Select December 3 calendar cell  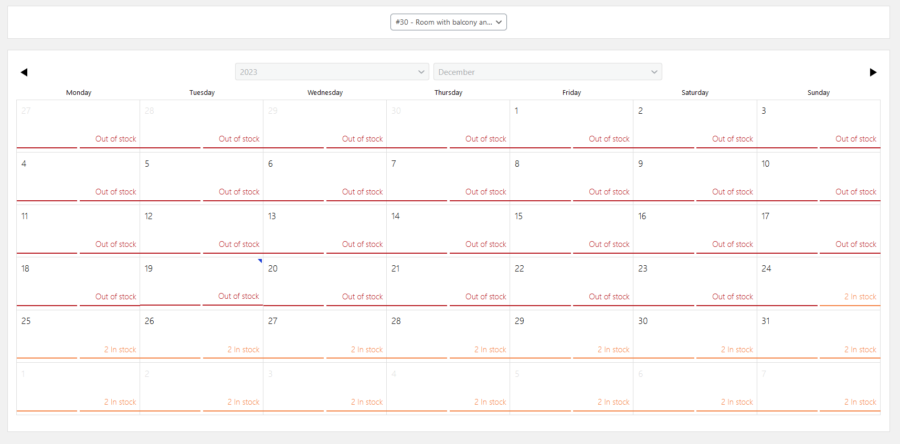click(818, 124)
